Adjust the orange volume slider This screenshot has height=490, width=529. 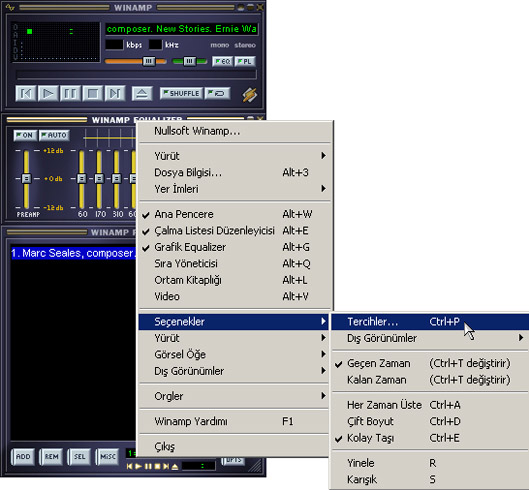[x=136, y=61]
